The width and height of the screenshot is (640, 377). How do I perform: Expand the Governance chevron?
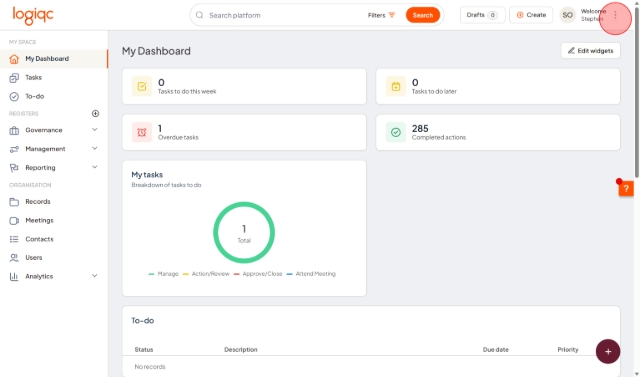tap(95, 130)
